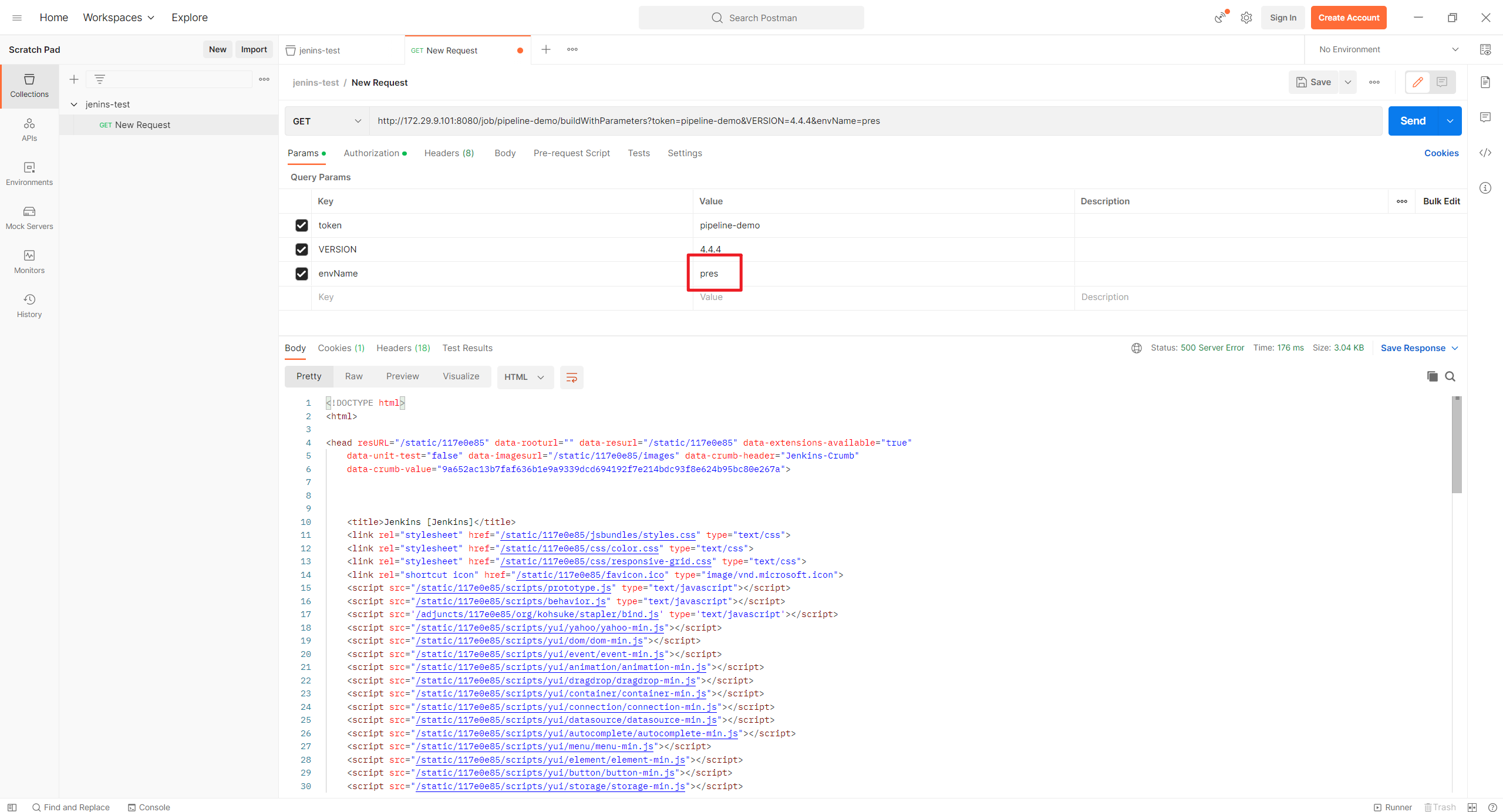Open the request more actions dots beside Save

pos(1374,82)
